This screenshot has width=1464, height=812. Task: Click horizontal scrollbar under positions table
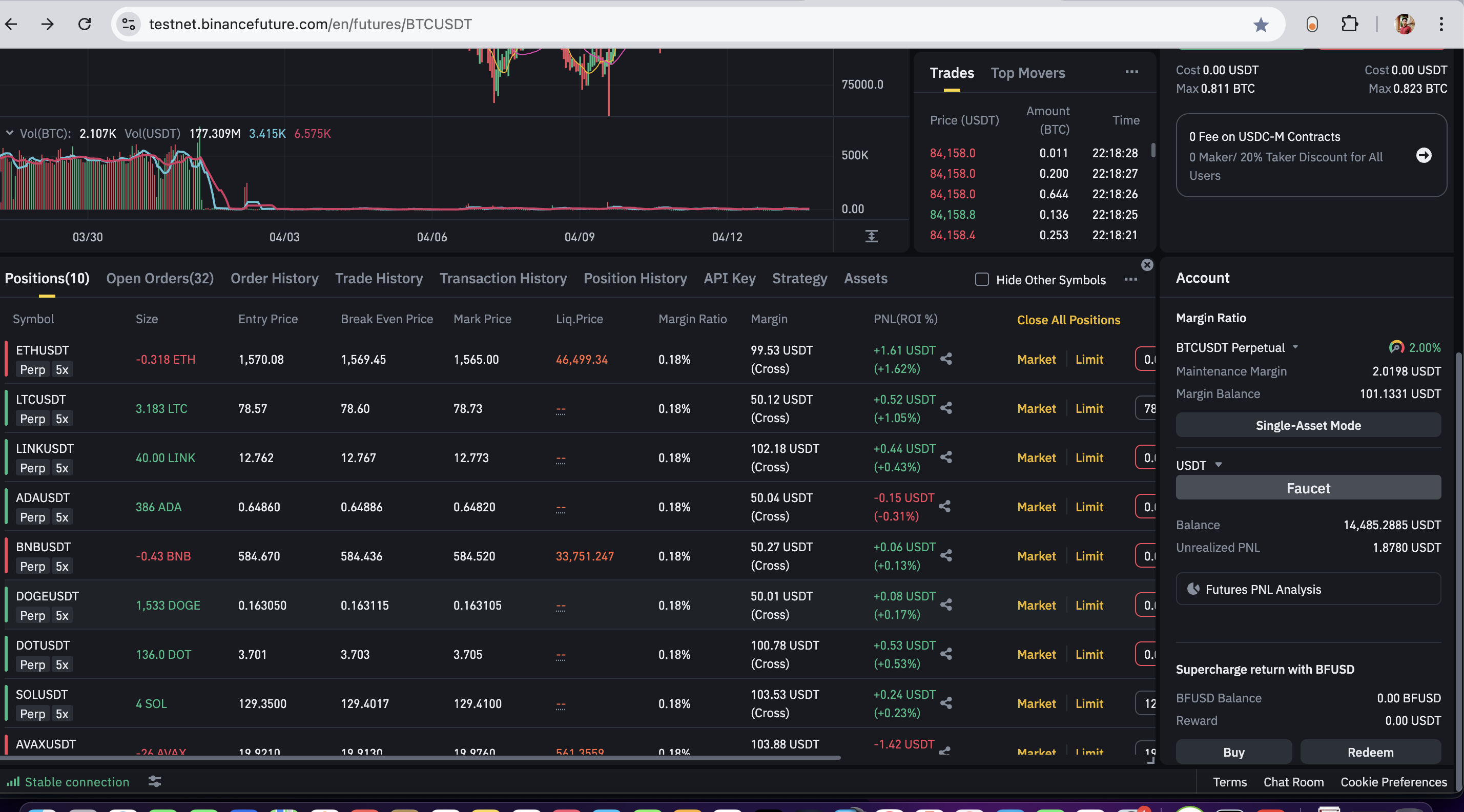[x=421, y=758]
